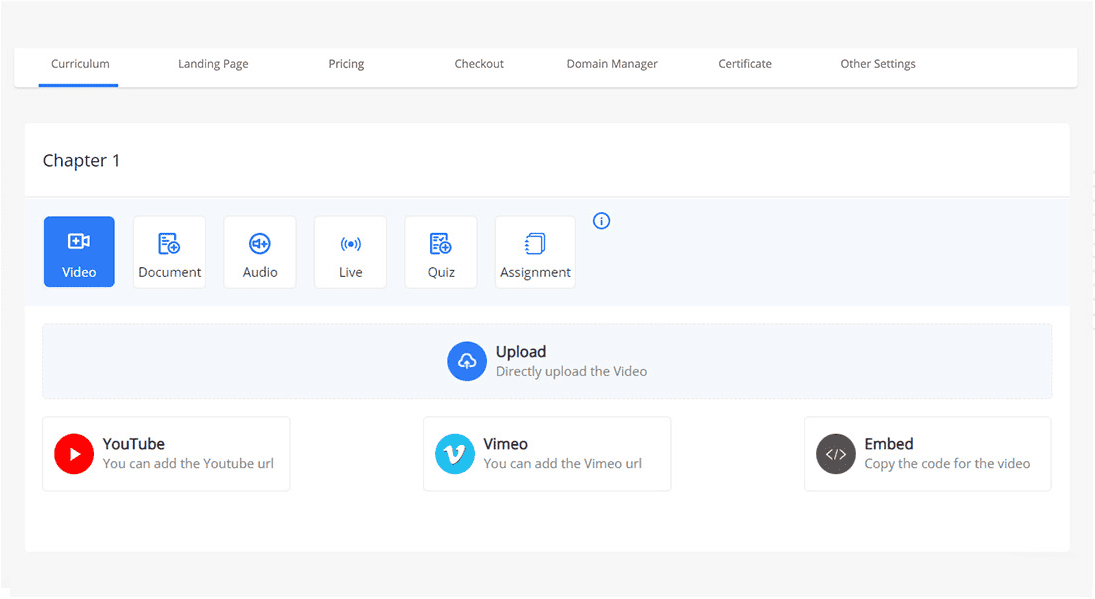
Task: Click the Chapter 1 header
Action: tap(81, 160)
